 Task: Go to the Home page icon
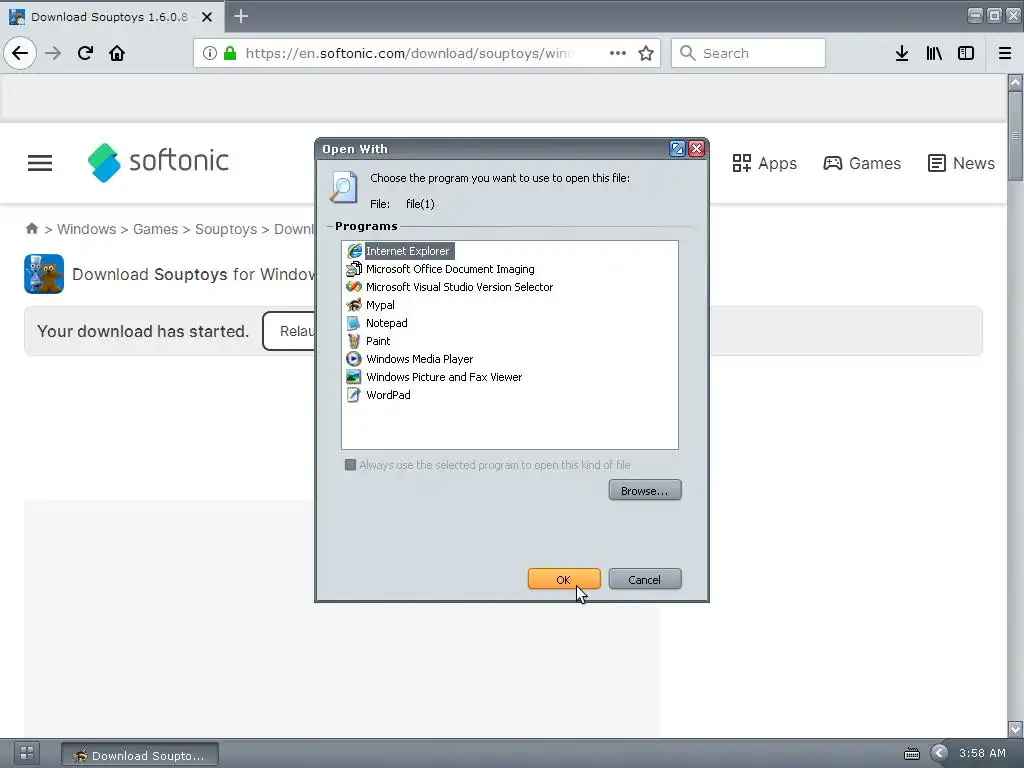click(117, 53)
